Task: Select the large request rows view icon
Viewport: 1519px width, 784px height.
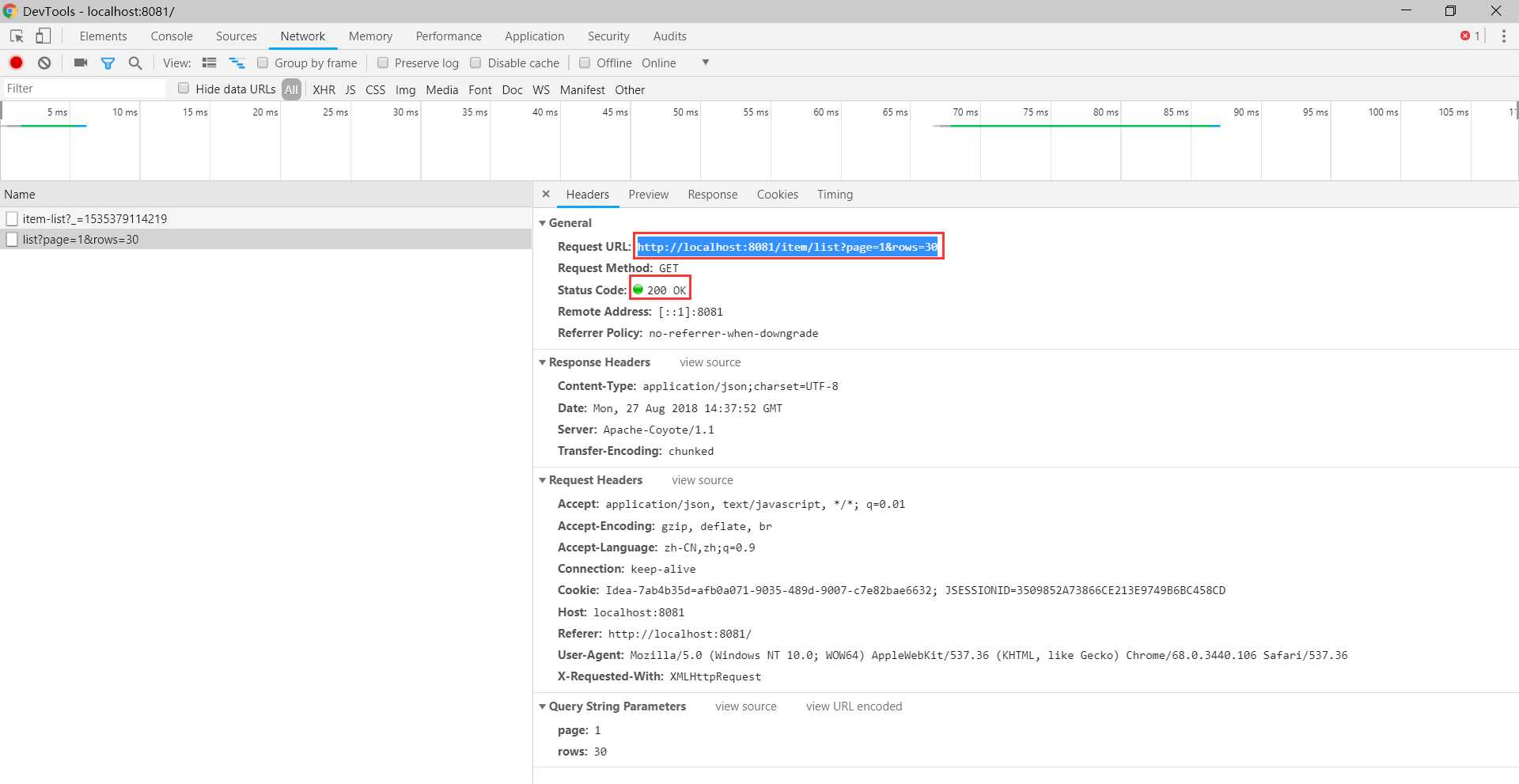Action: click(x=210, y=62)
